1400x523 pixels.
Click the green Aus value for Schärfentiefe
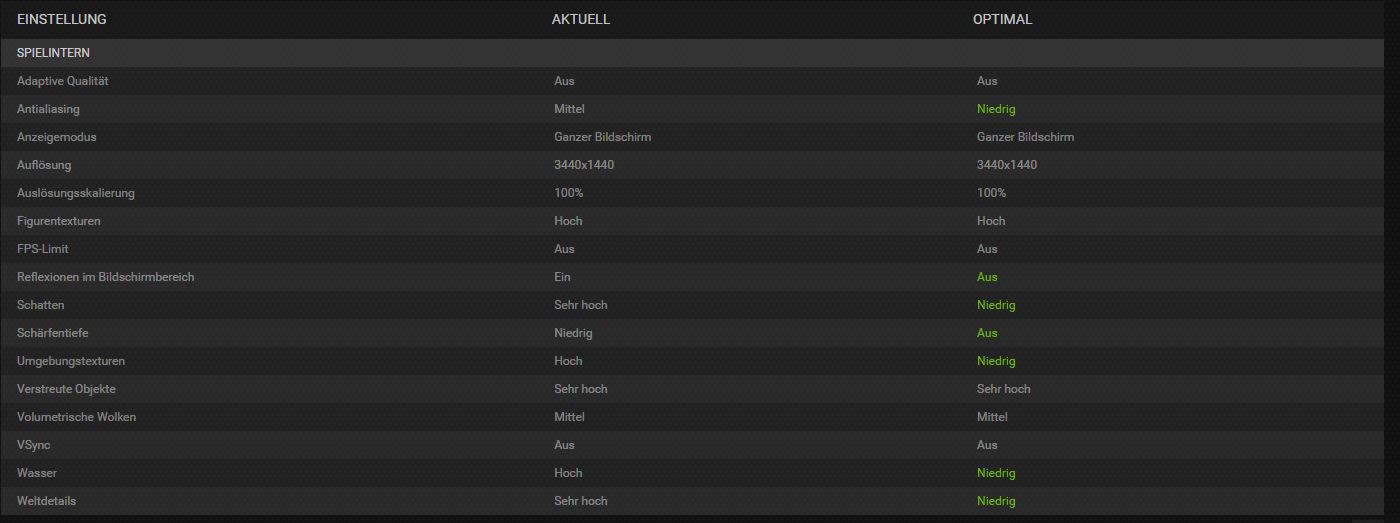click(x=987, y=333)
